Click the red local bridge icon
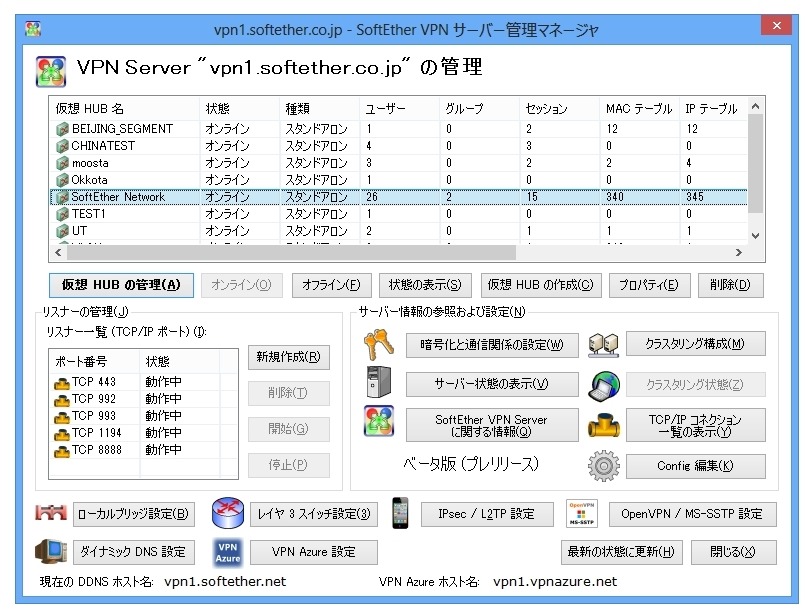812x616 pixels. 51,513
